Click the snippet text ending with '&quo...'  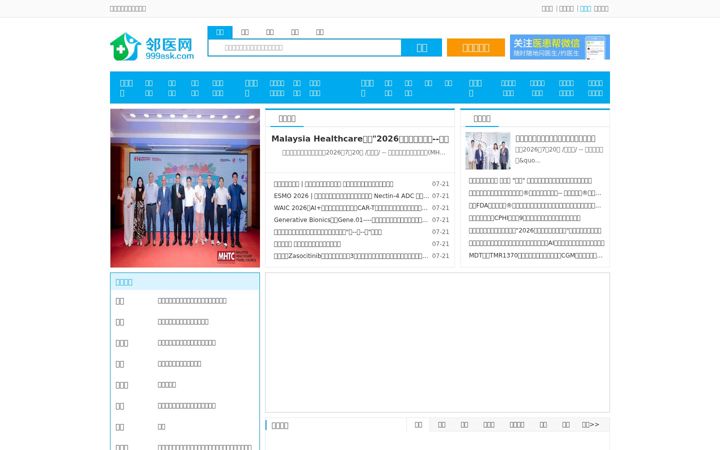click(559, 155)
